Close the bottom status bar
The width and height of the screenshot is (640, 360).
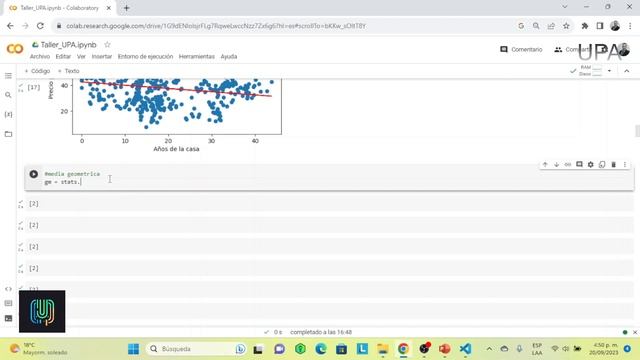635,332
